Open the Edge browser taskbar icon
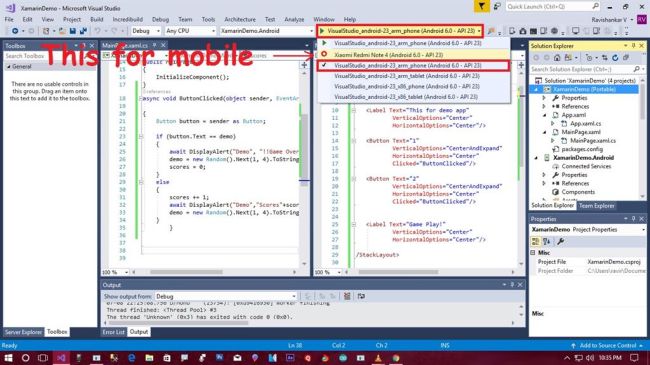Image resolution: width=650 pixels, height=365 pixels. [x=132, y=358]
